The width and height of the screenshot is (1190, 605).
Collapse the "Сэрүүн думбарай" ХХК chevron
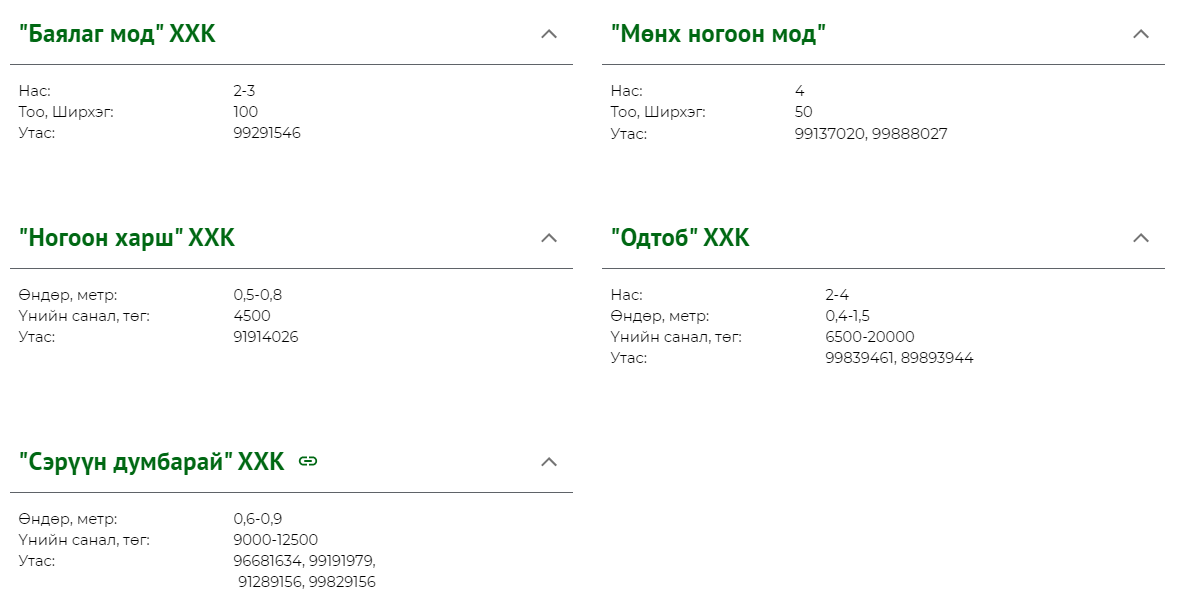(x=549, y=462)
